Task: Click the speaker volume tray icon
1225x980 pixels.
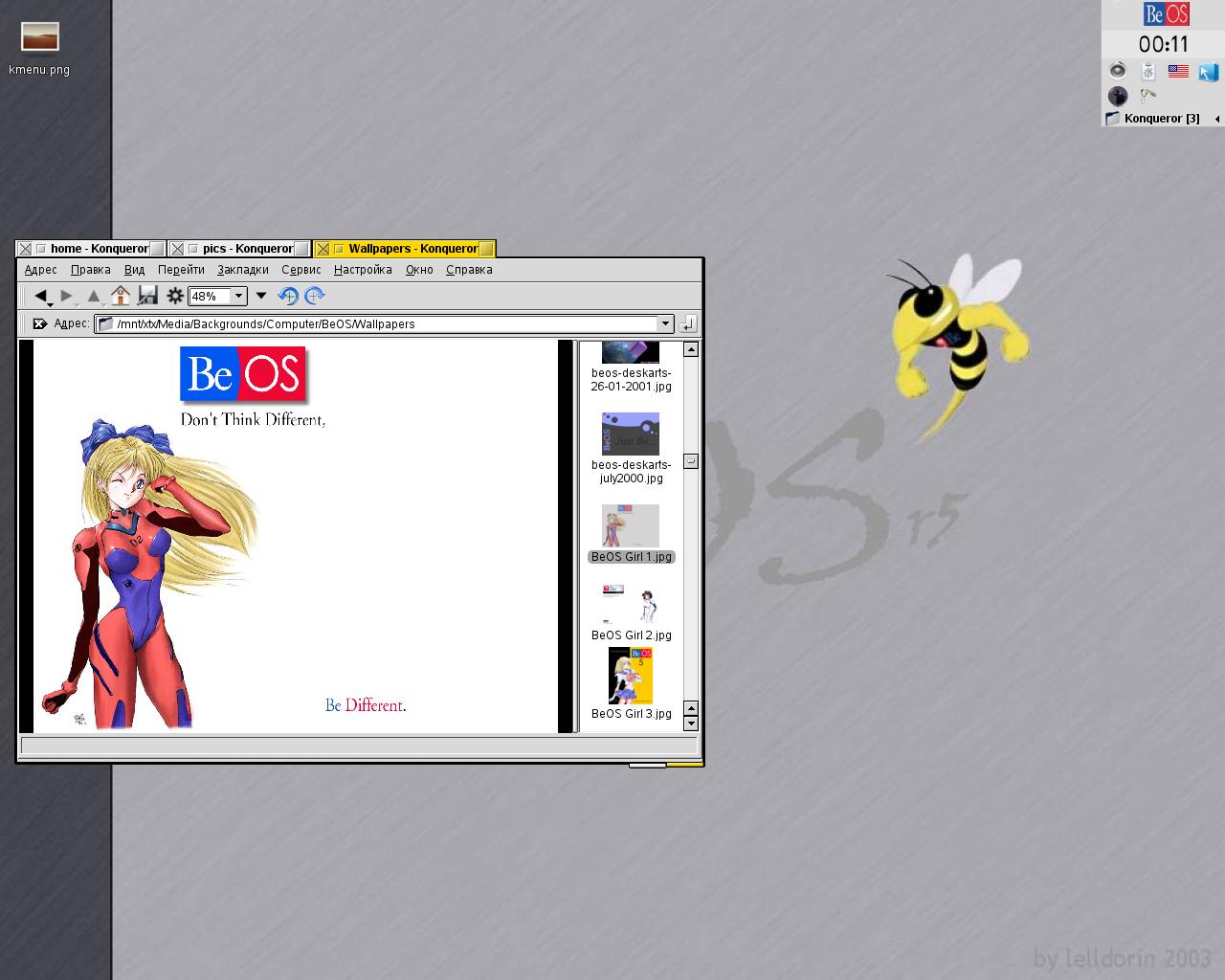Action: pos(1118,71)
